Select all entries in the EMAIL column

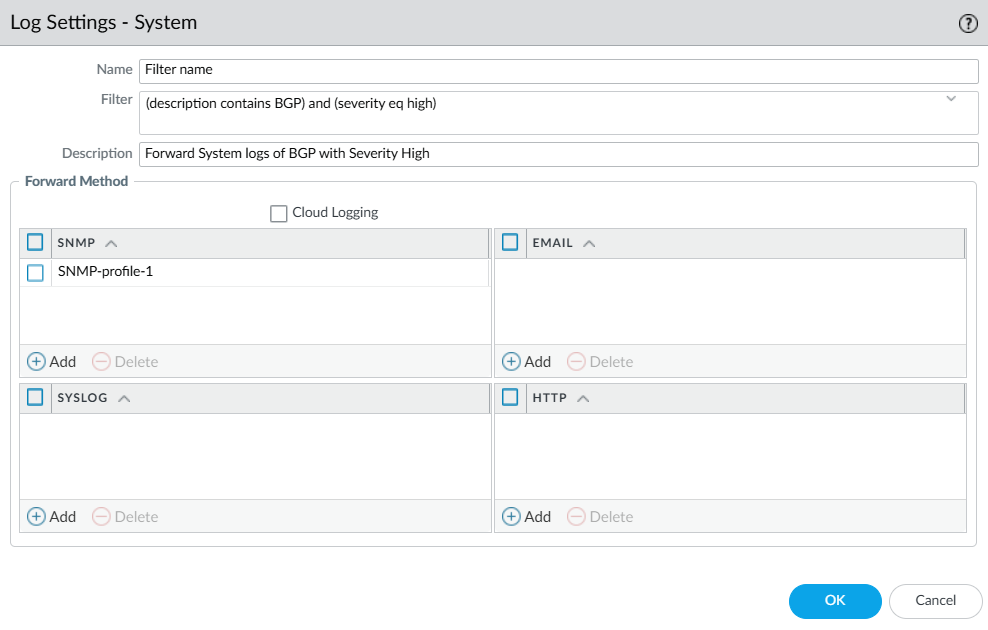[x=510, y=242]
